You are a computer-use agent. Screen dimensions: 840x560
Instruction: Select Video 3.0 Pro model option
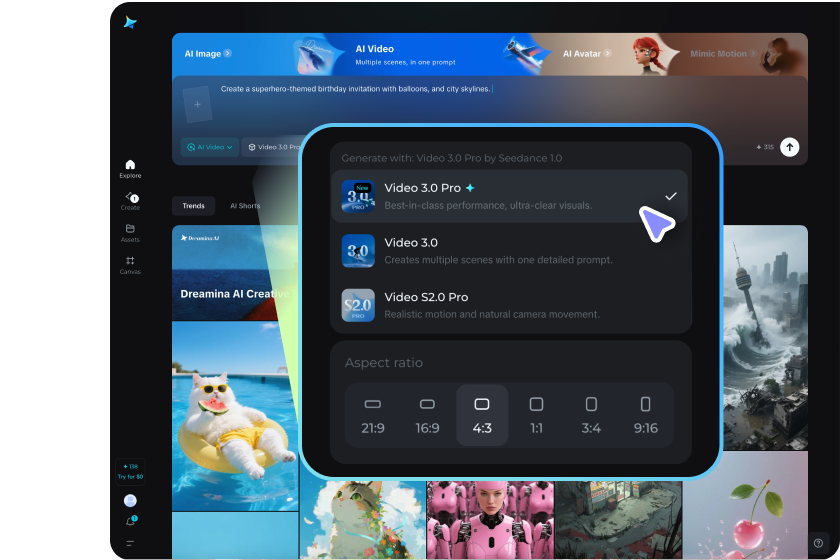coord(509,196)
